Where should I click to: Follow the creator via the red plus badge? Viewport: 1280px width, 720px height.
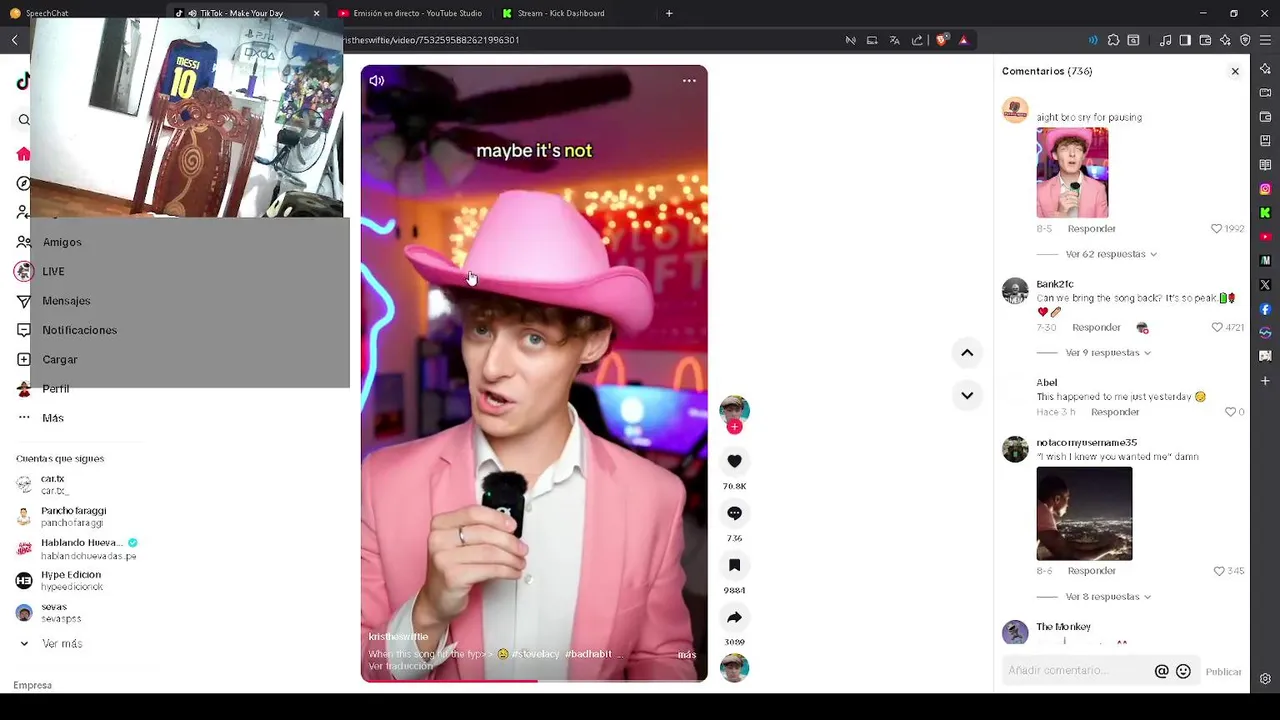pos(734,427)
